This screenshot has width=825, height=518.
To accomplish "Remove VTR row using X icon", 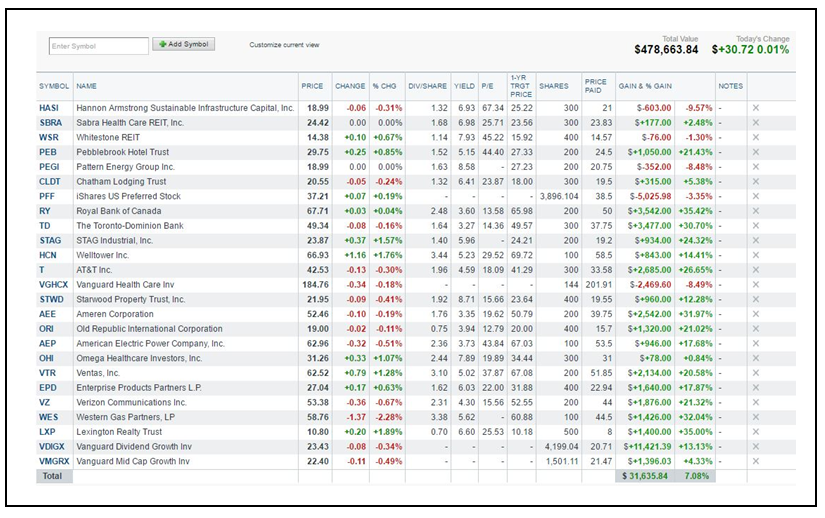I will point(756,373).
